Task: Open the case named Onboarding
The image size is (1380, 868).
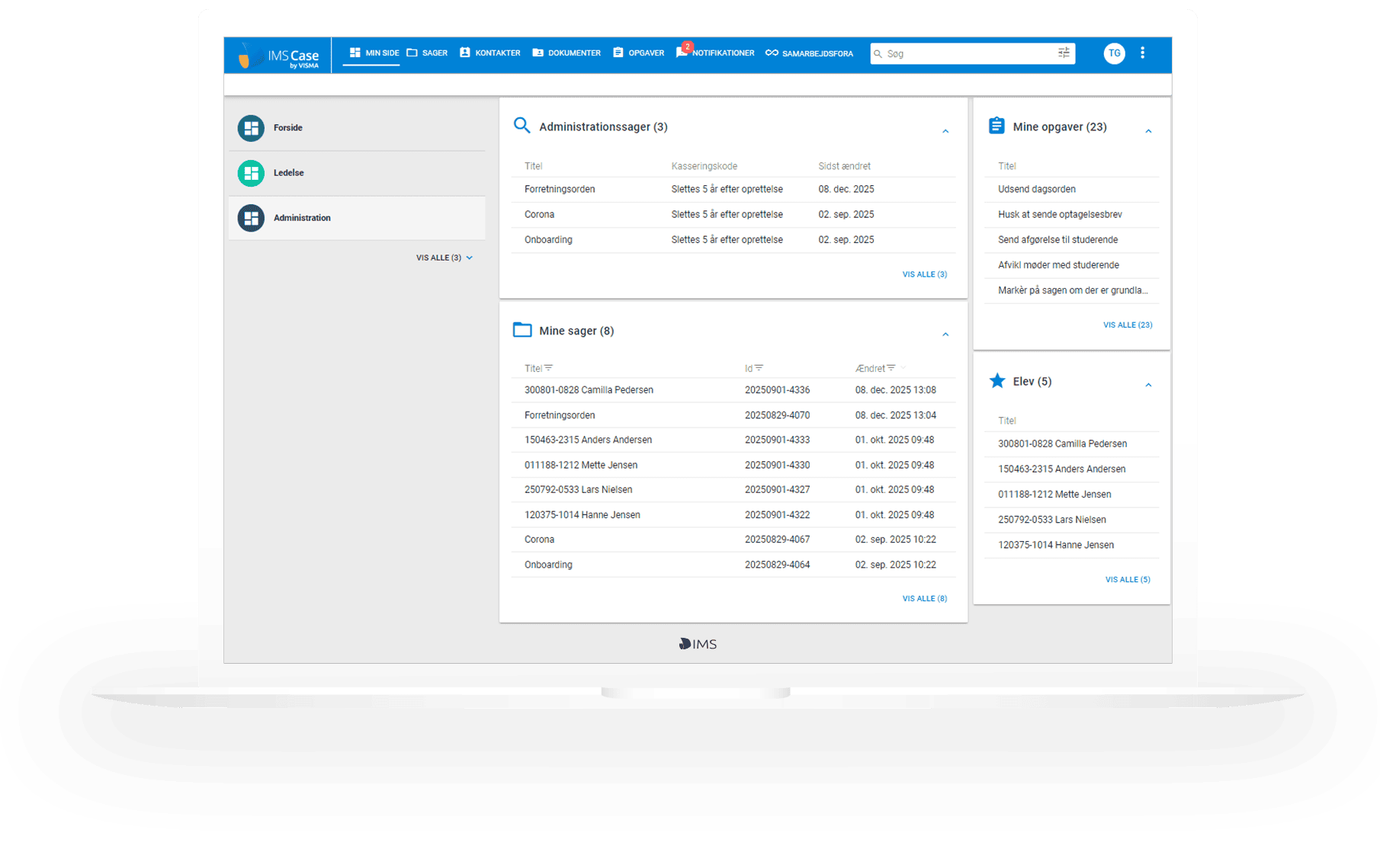Action: tap(548, 564)
